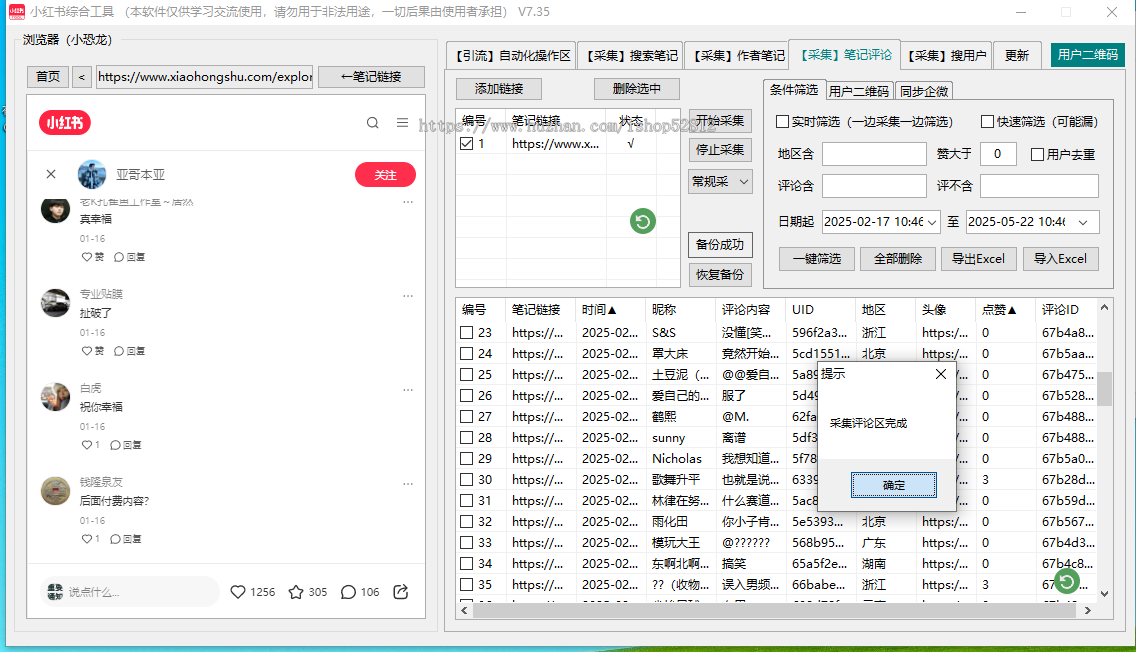Click the share icon at the note bottom
Viewport: 1136px width, 652px height.
[x=401, y=592]
